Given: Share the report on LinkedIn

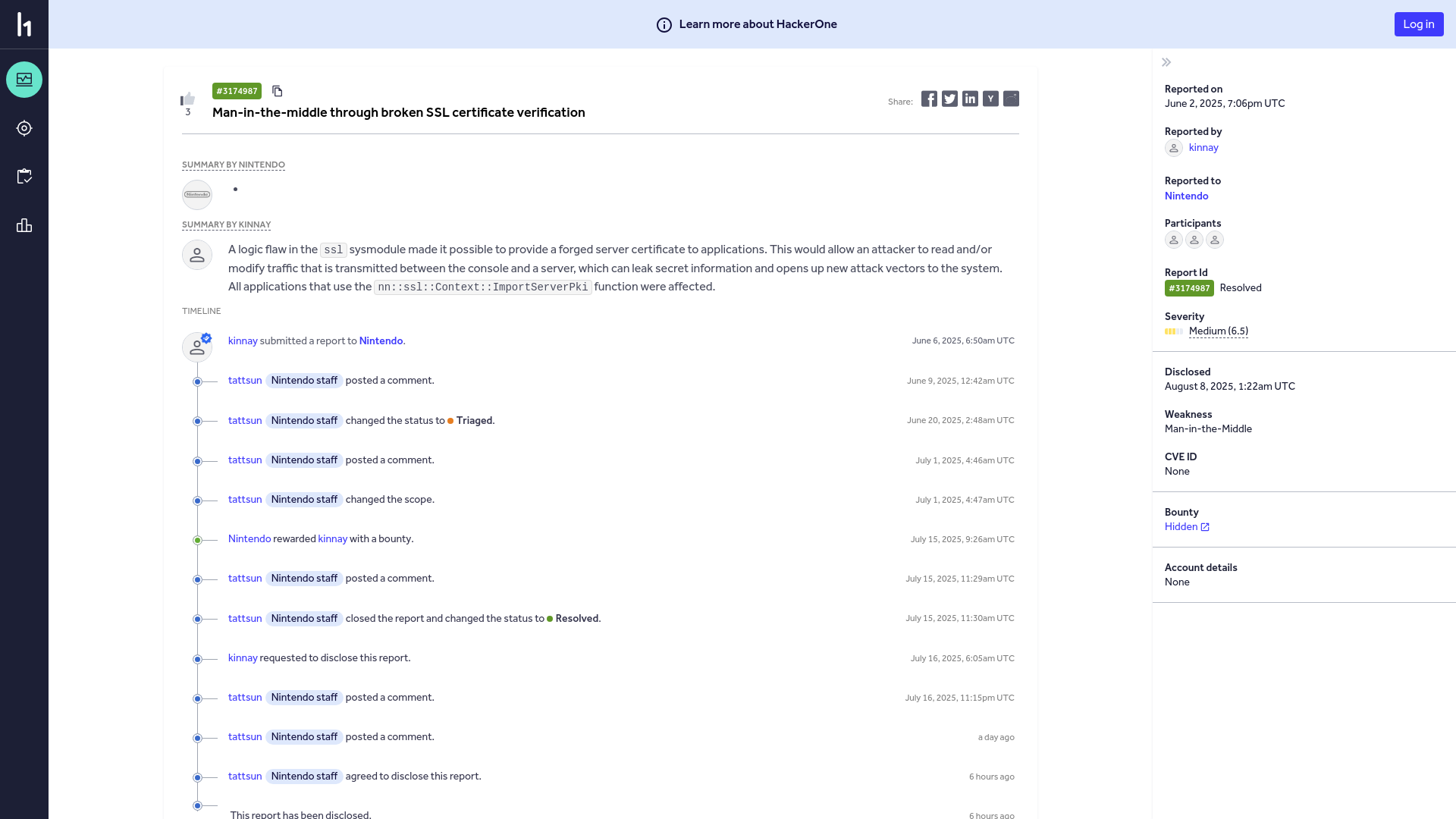Looking at the screenshot, I should [x=970, y=99].
